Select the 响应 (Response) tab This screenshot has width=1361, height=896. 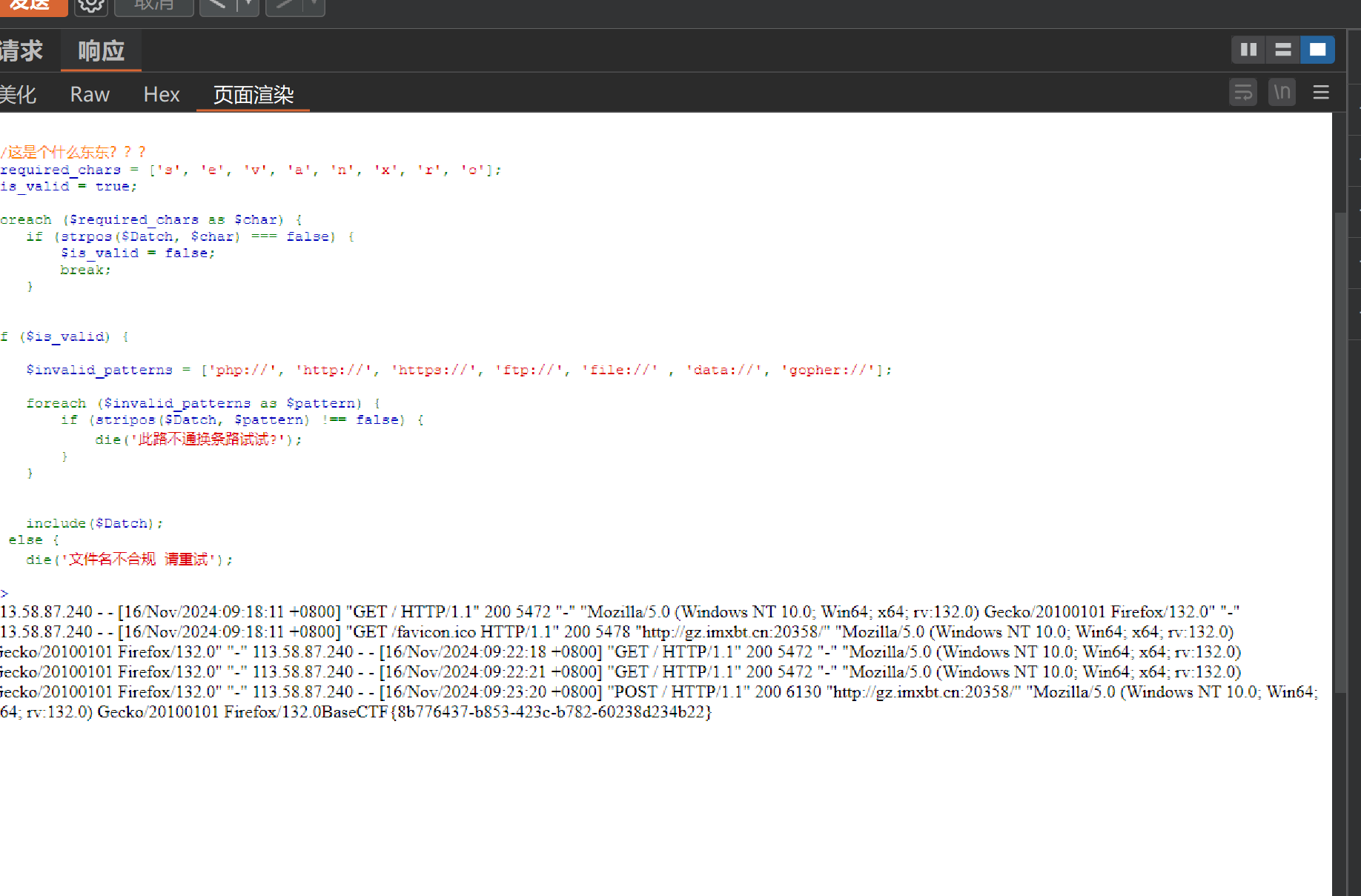pos(101,50)
